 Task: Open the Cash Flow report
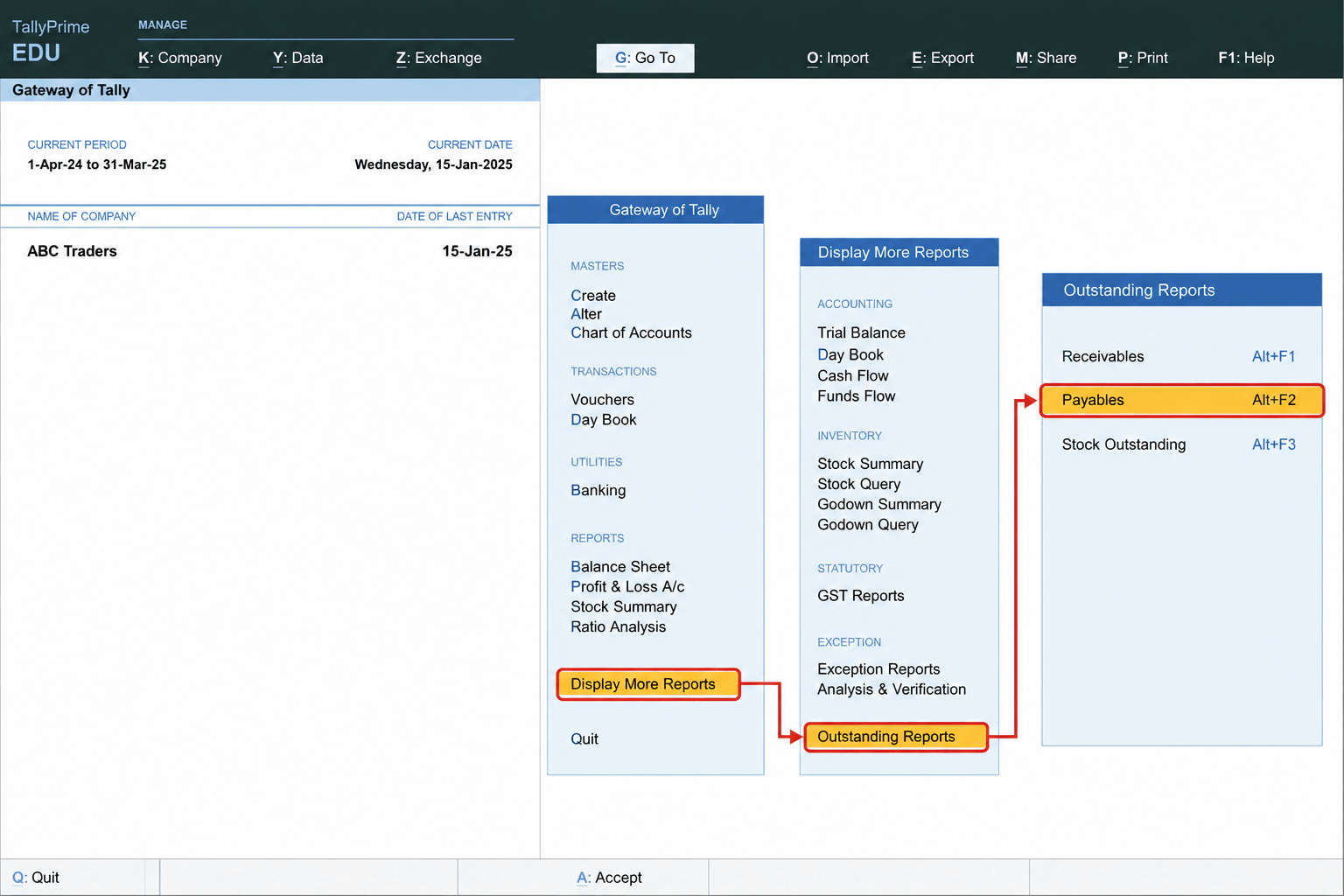pyautogui.click(x=853, y=376)
